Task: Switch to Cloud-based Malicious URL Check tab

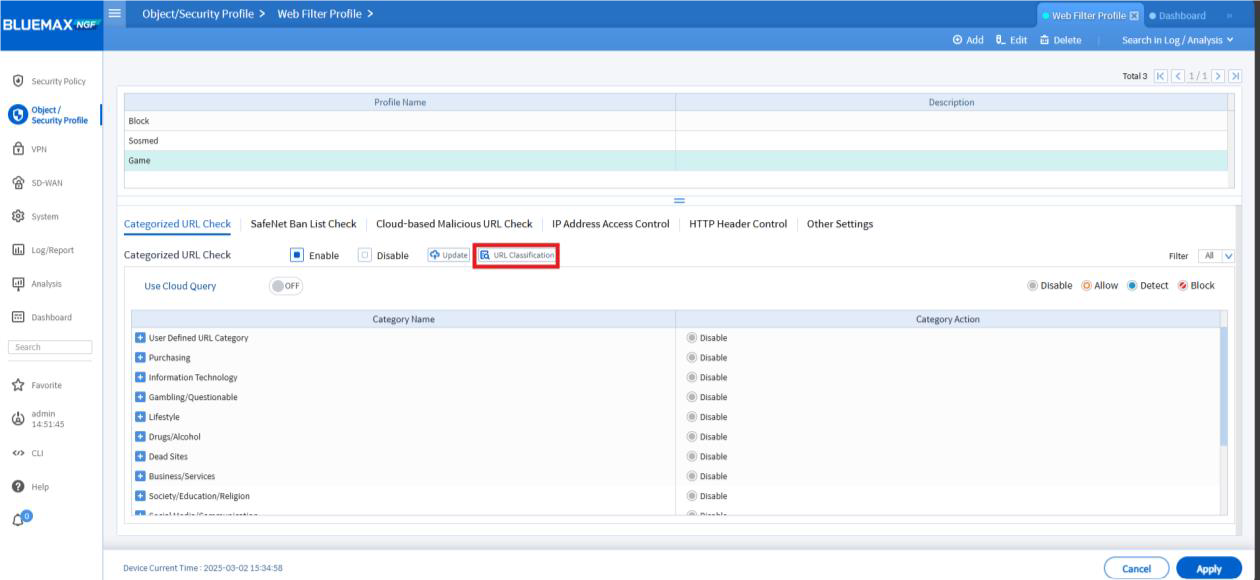Action: (454, 224)
